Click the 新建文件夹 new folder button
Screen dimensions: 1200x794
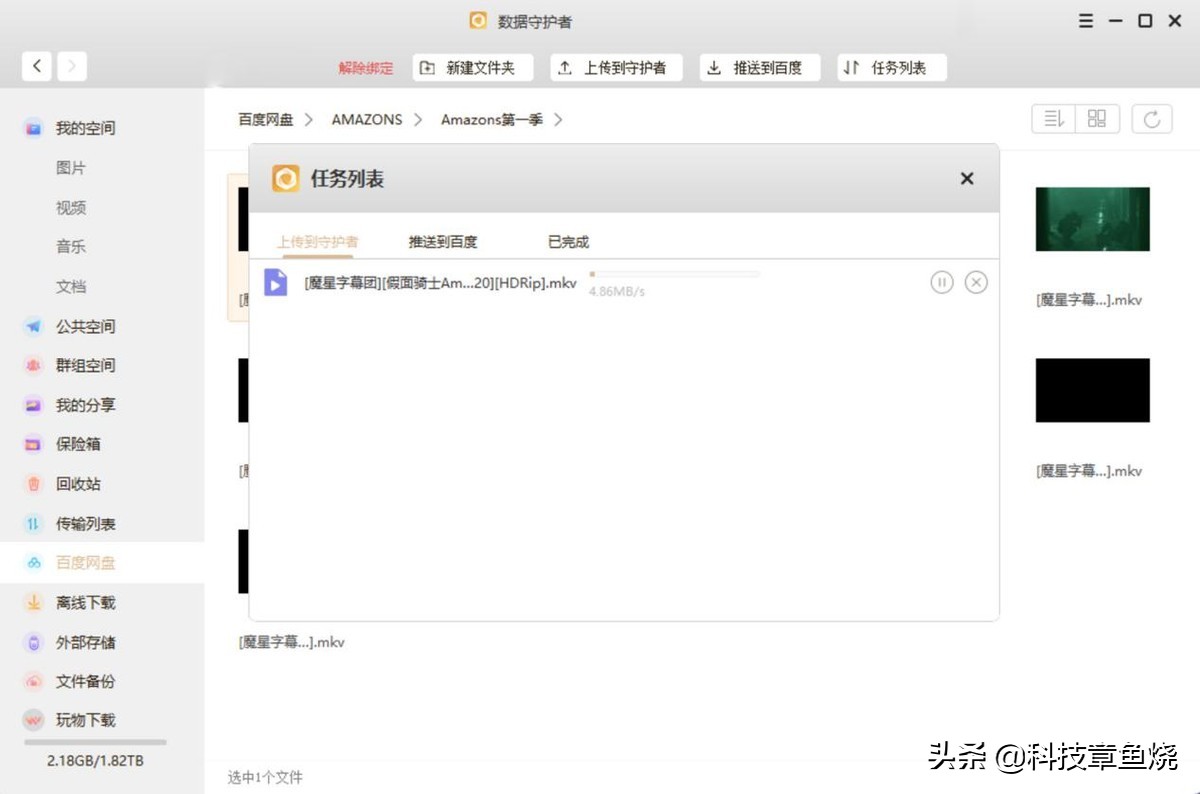[473, 67]
